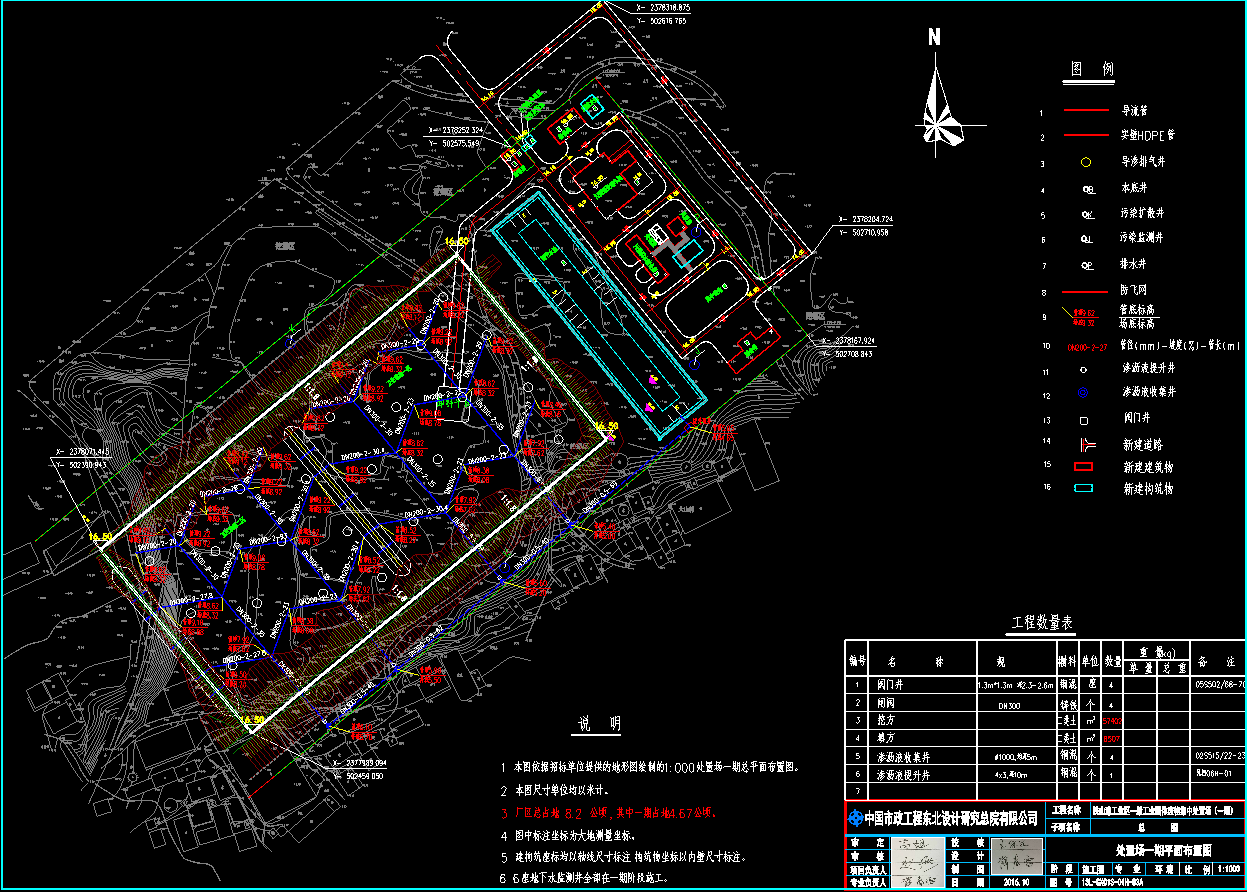Select the yellow circle legend symbol
The height and width of the screenshot is (892, 1247).
1085,162
